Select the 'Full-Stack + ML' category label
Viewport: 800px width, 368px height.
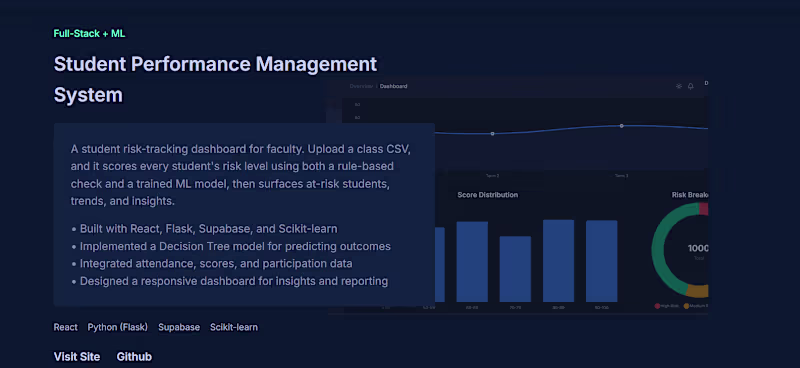89,34
